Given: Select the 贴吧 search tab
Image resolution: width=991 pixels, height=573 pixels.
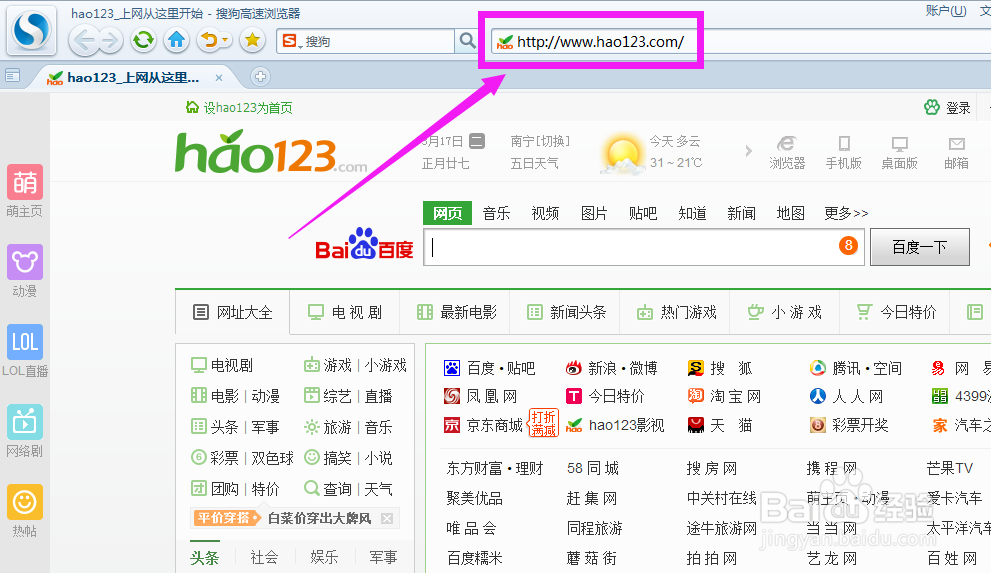Looking at the screenshot, I should click(643, 214).
